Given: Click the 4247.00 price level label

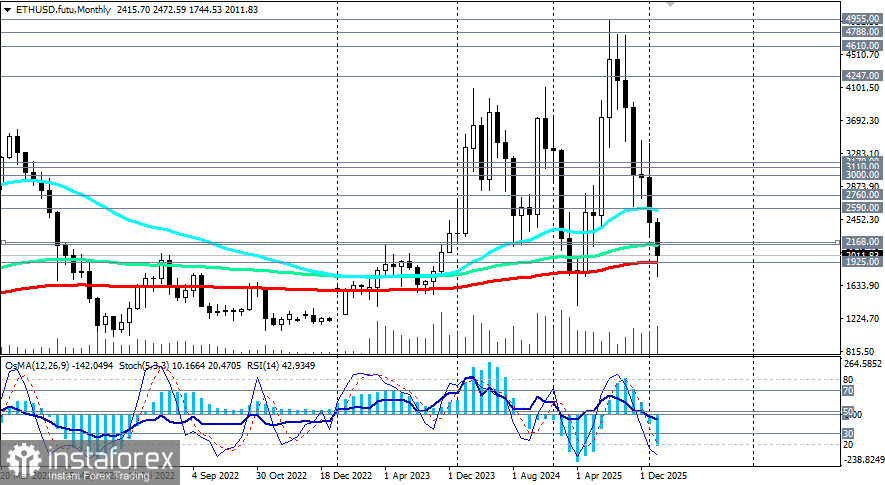Looking at the screenshot, I should (x=861, y=76).
